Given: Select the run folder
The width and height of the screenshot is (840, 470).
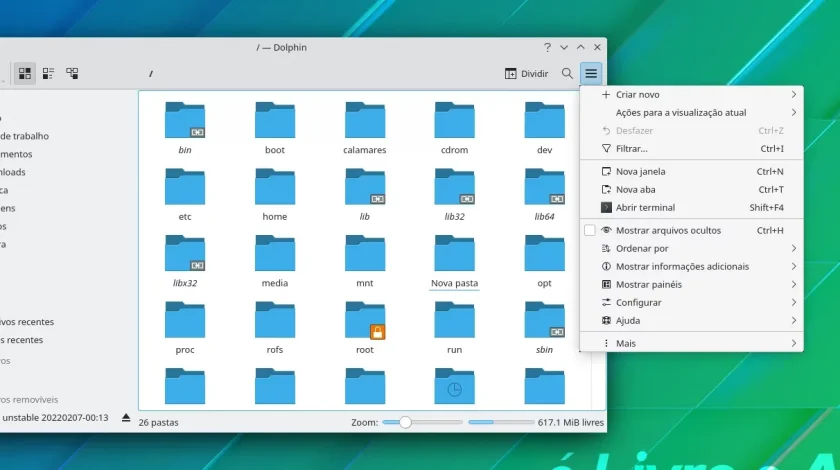Looking at the screenshot, I should pyautogui.click(x=454, y=327).
